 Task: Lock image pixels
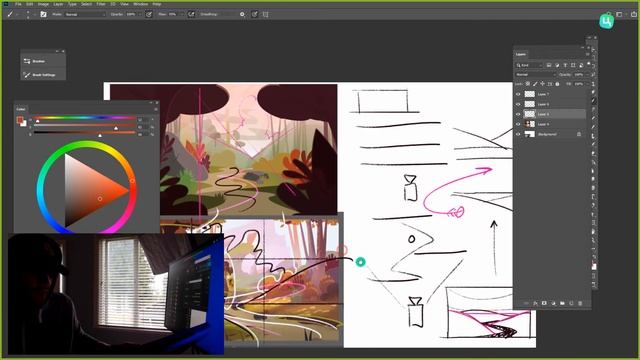coord(535,84)
